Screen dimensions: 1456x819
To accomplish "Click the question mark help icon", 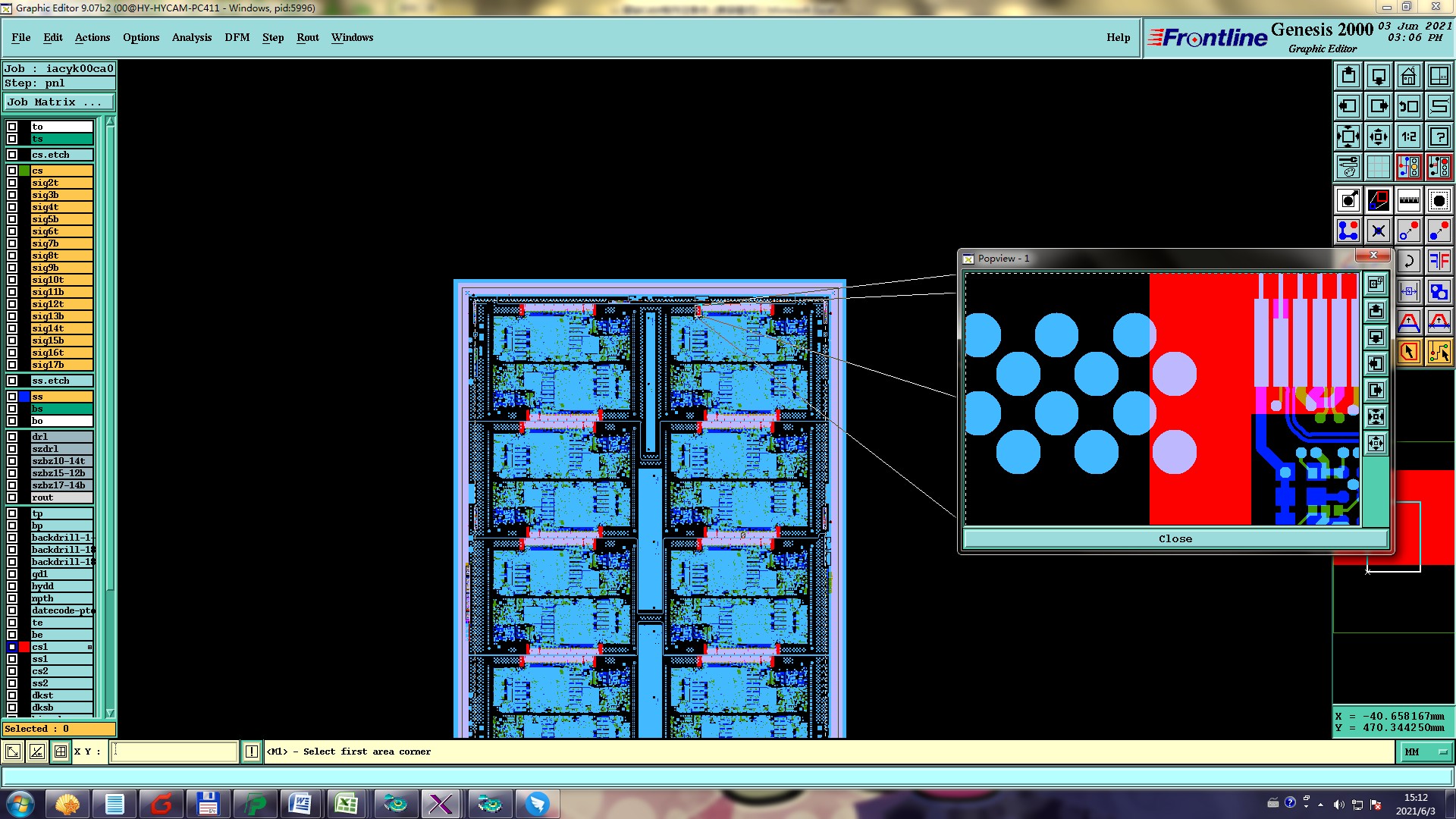I will click(1439, 137).
